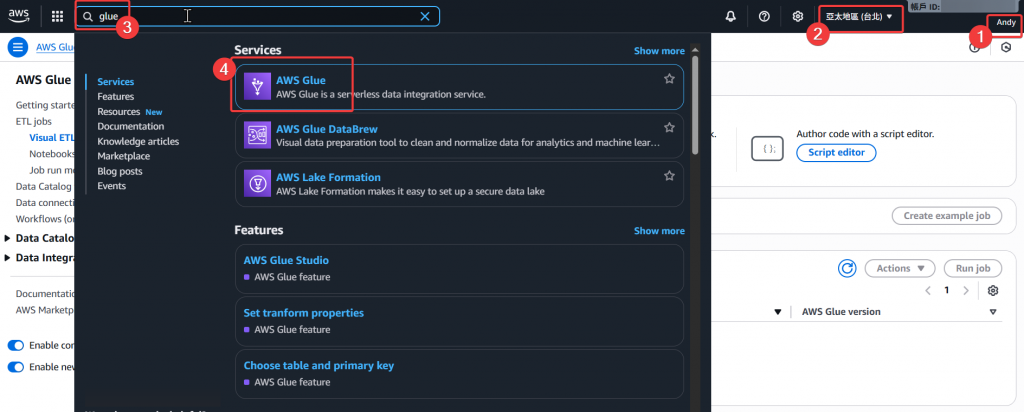Open Notebooks in sidebar
Screen dimensions: 1024x412
coord(51,153)
